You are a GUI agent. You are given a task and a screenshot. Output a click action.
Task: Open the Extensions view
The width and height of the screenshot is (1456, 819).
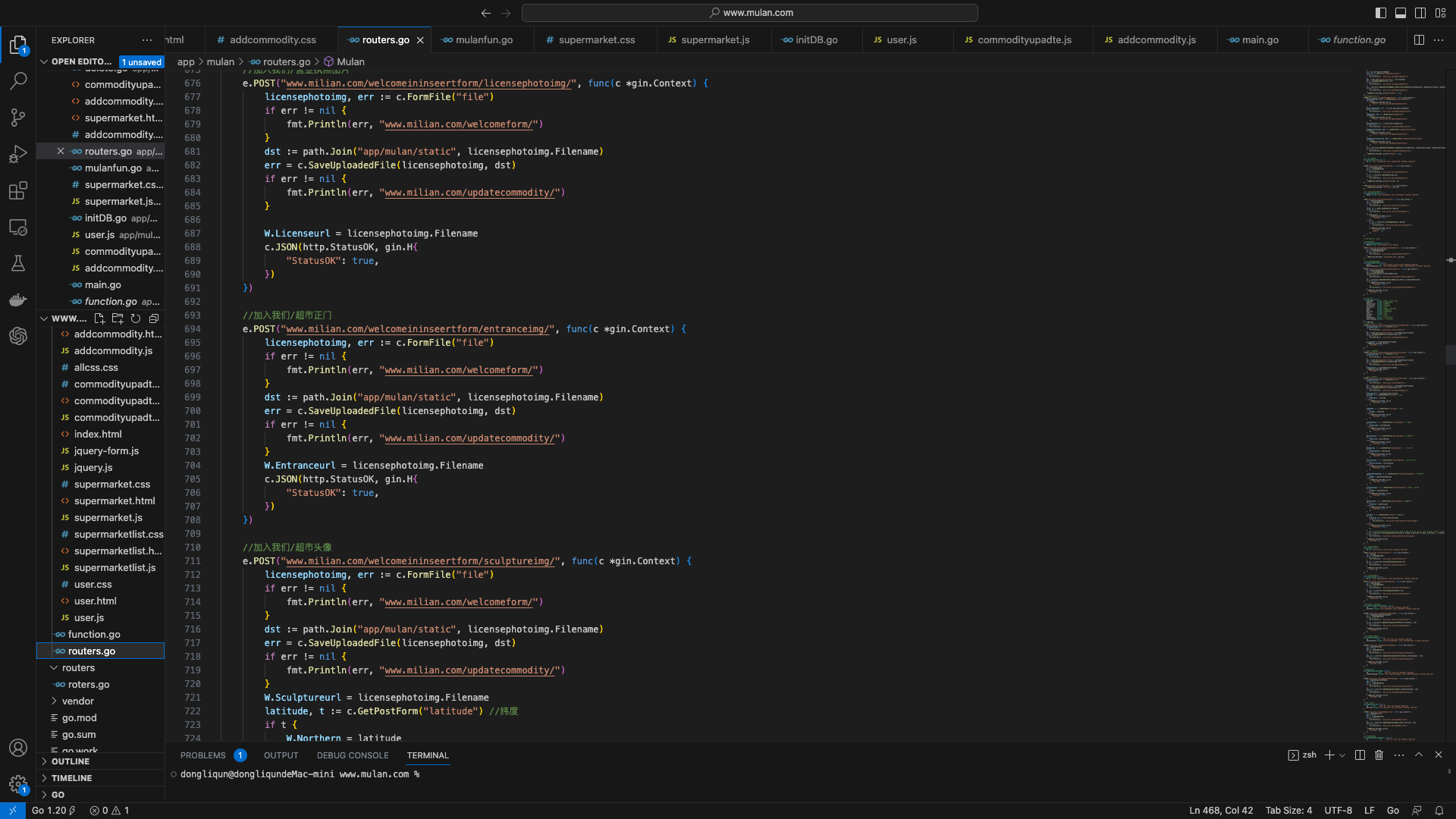(18, 190)
